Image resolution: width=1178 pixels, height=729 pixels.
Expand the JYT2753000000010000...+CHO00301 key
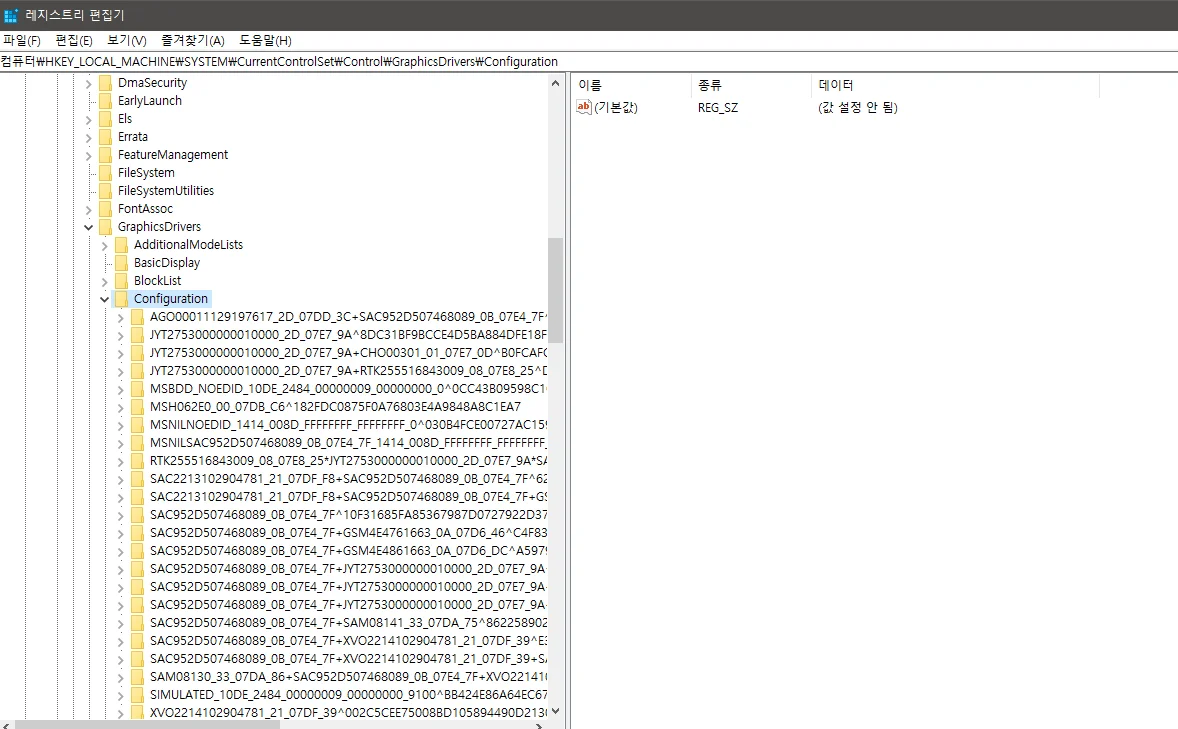click(x=120, y=353)
